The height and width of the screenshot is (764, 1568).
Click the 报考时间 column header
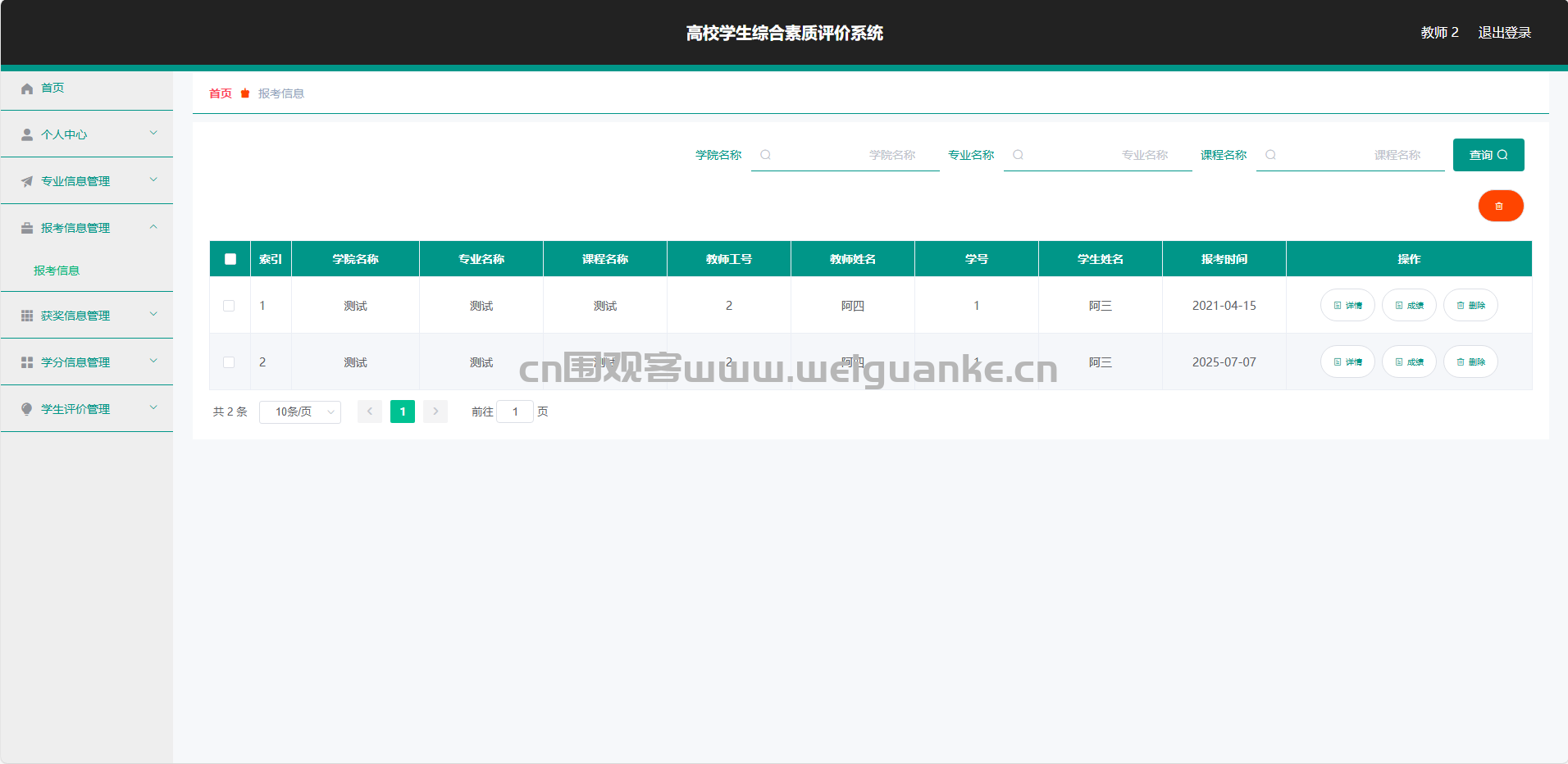1224,259
